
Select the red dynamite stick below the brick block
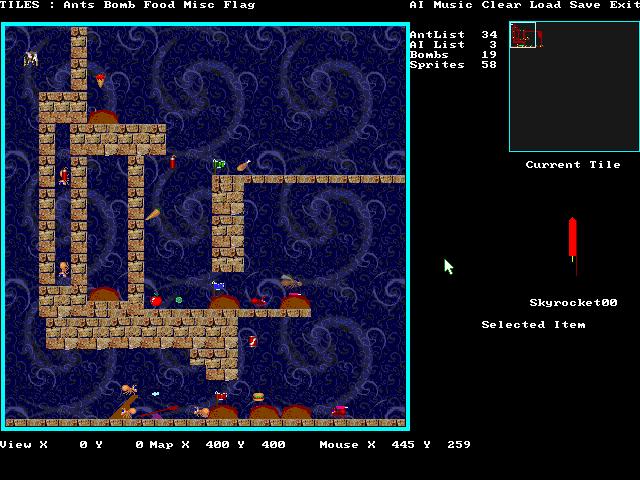click(173, 162)
